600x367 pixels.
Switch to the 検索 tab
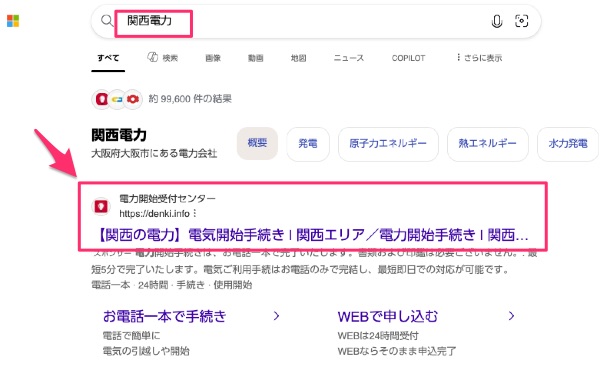163,58
